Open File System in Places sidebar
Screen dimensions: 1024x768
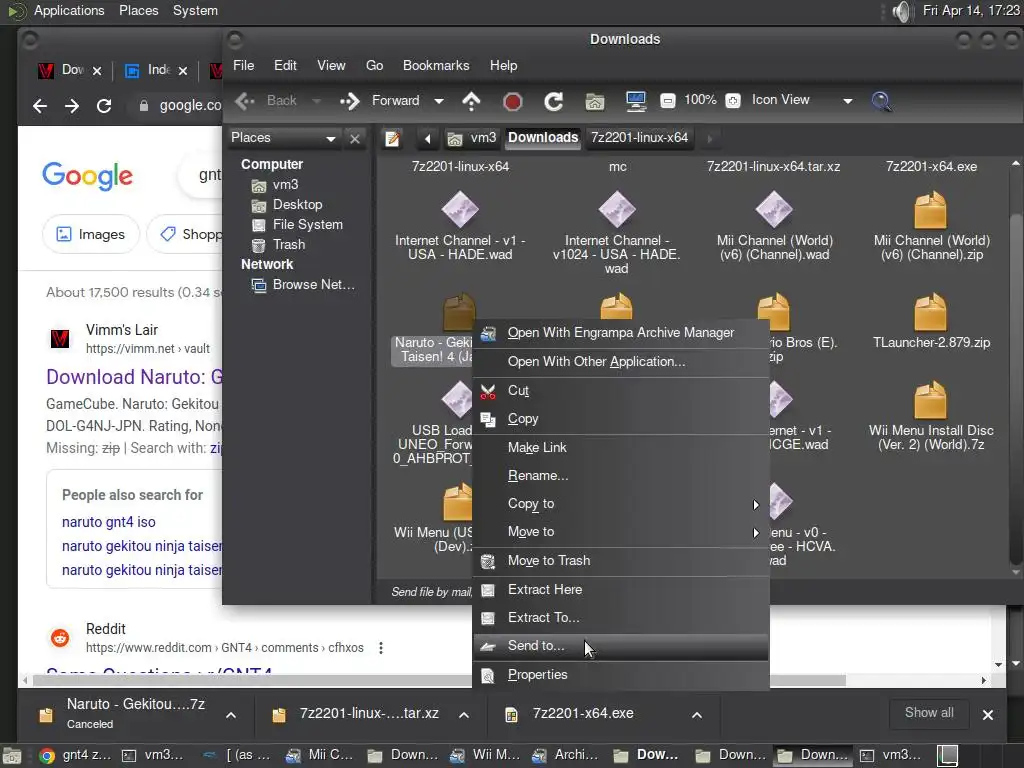click(x=297, y=225)
